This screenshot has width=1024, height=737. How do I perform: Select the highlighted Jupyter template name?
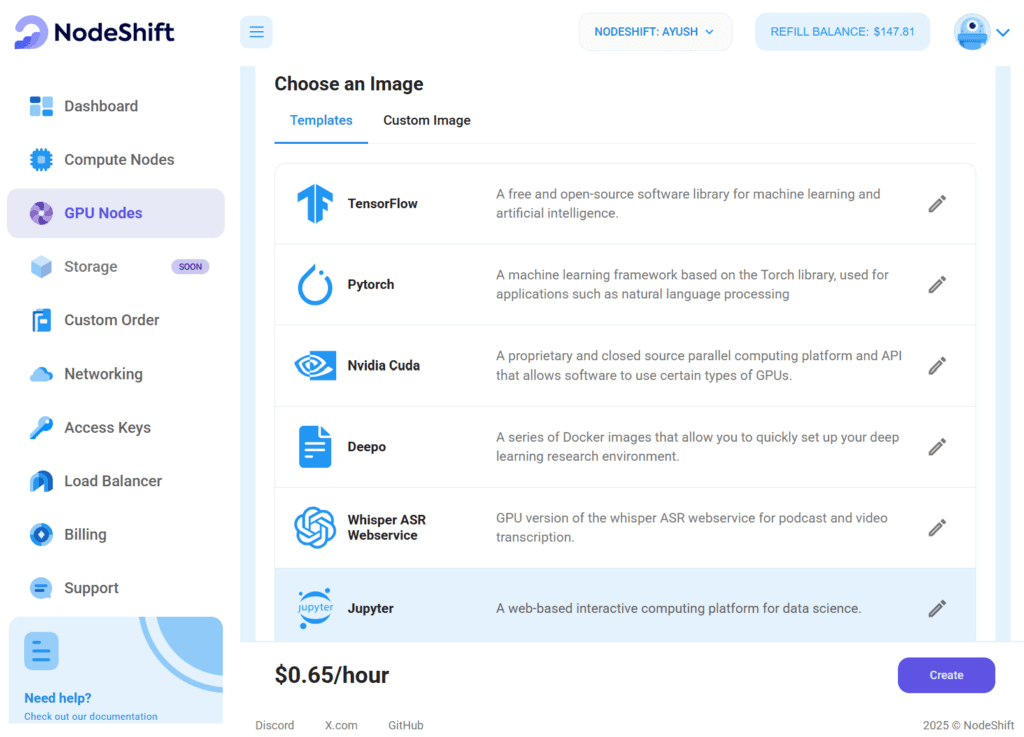pyautogui.click(x=370, y=608)
